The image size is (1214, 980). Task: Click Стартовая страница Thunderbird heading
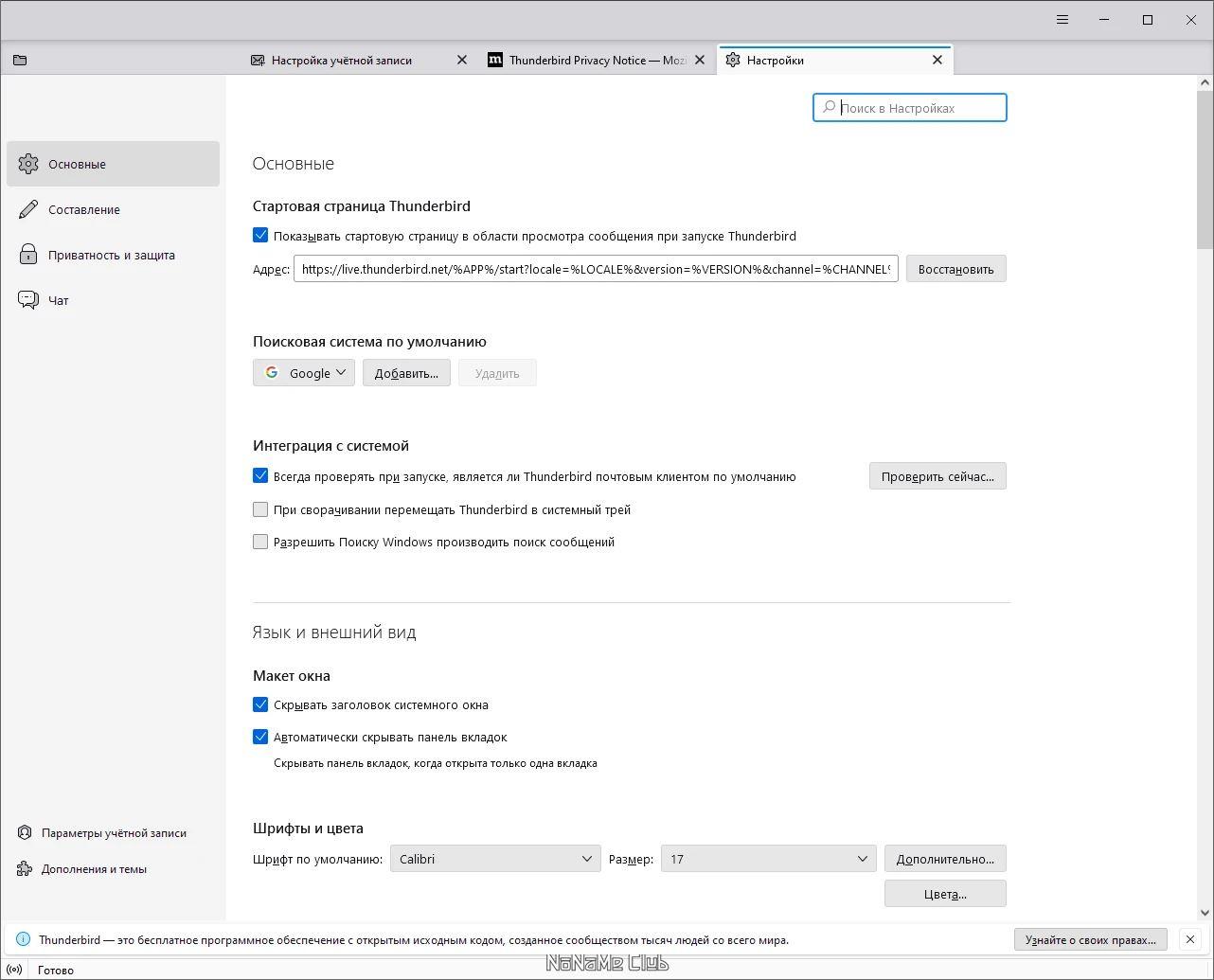coord(362,205)
